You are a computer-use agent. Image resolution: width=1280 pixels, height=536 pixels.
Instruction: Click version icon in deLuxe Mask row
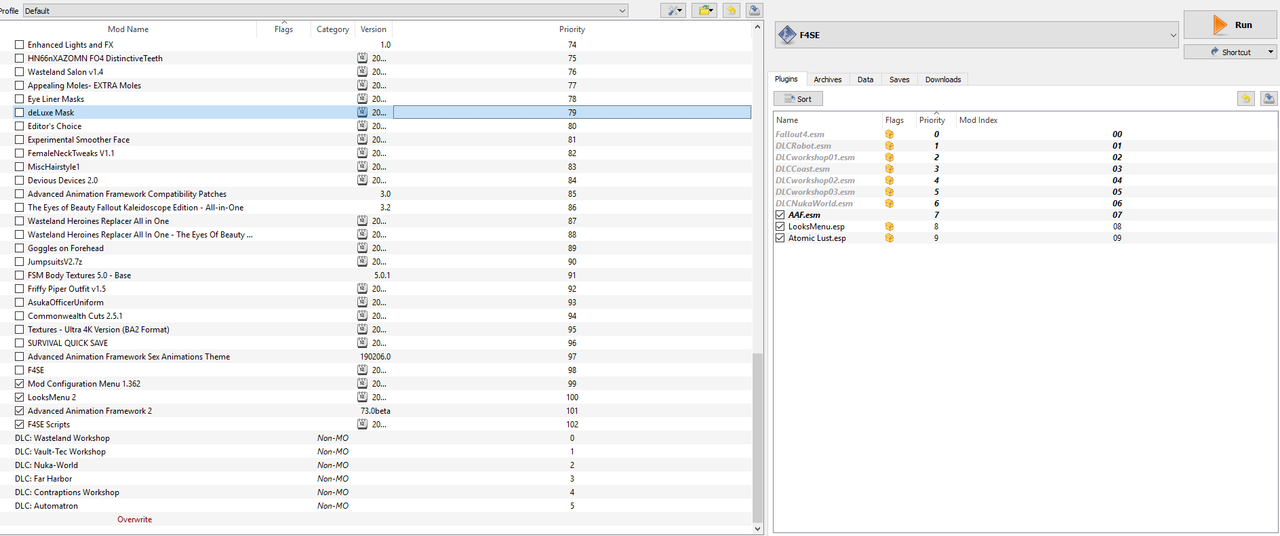point(363,113)
